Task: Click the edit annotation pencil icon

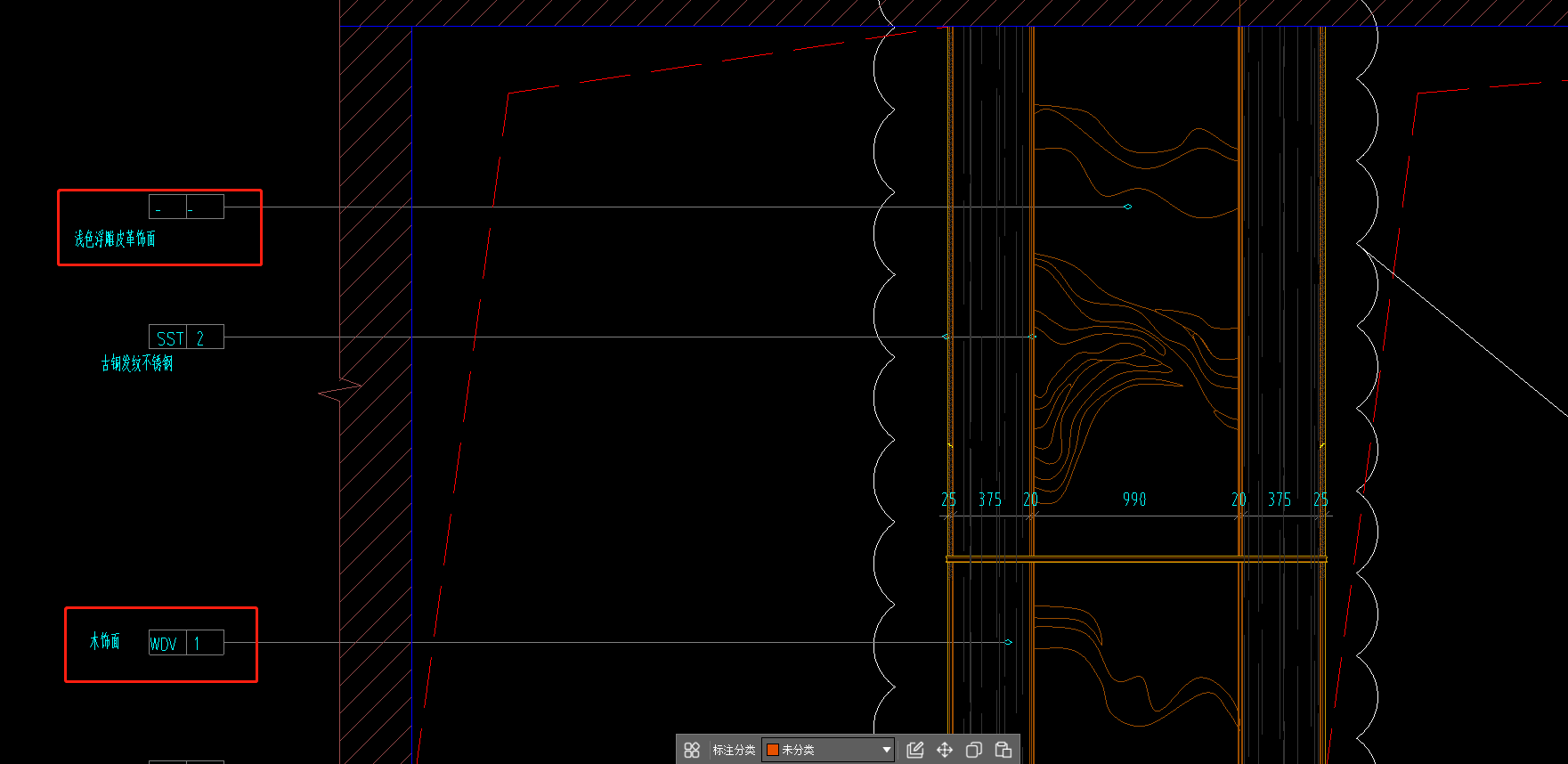Action: click(915, 750)
